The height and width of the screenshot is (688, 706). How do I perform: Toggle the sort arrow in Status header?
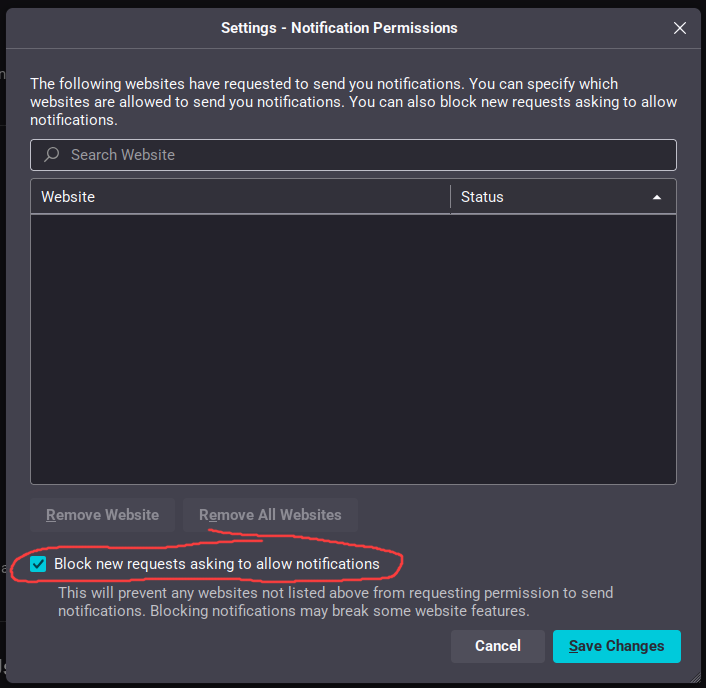[x=657, y=197]
